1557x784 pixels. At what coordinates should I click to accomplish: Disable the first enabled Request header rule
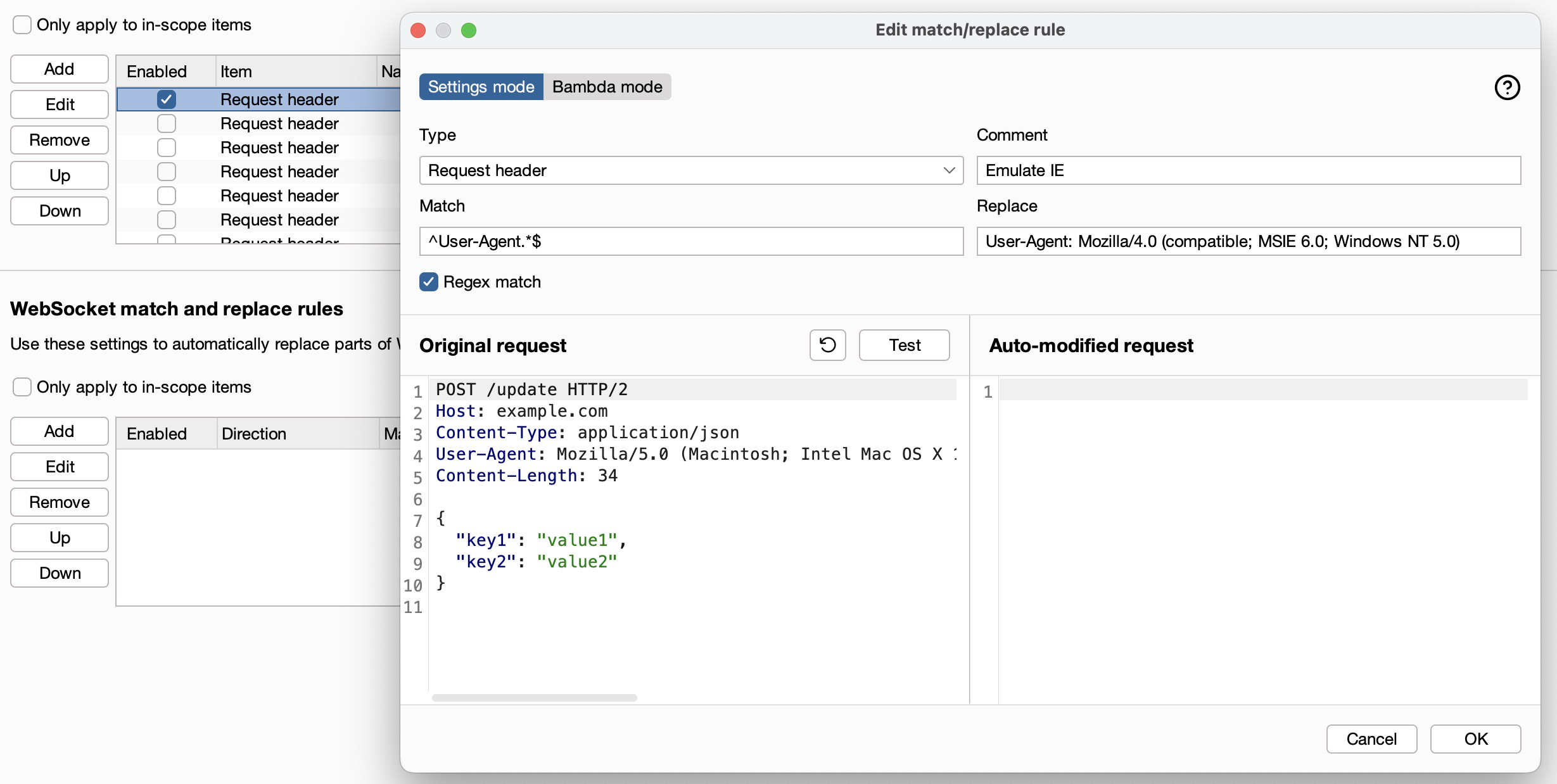(x=167, y=99)
